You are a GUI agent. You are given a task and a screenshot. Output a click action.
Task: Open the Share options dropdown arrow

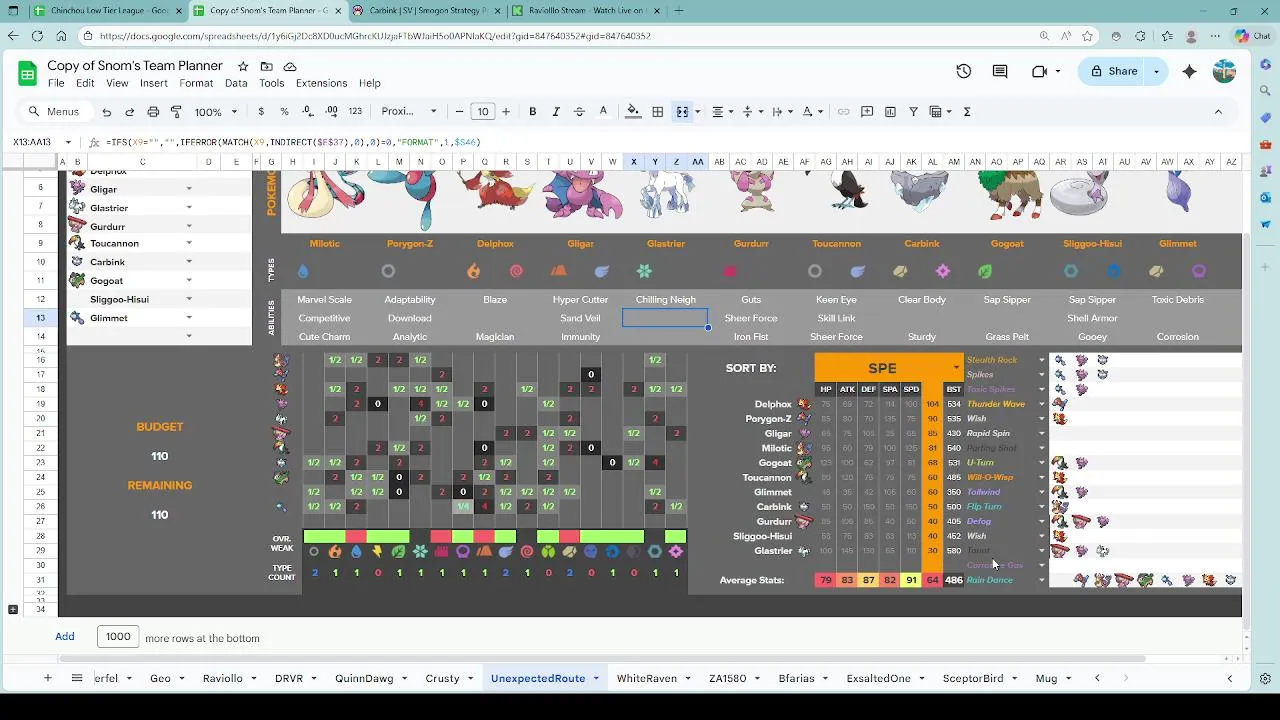(x=1156, y=71)
